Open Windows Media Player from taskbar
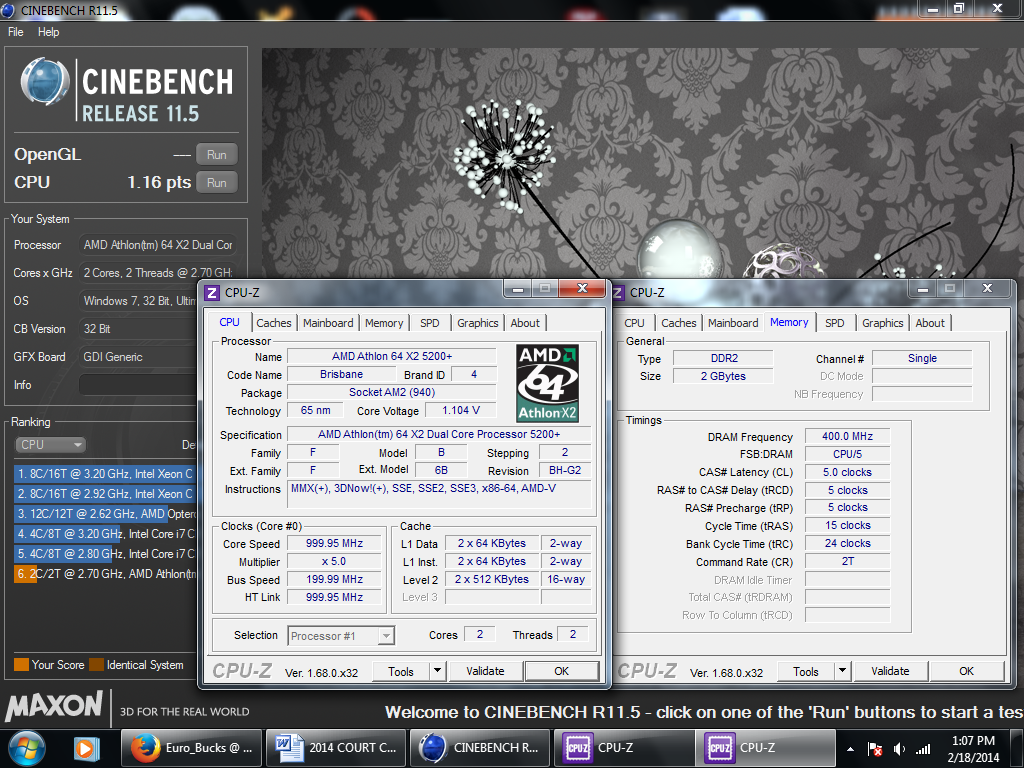This screenshot has width=1024, height=768. click(x=86, y=748)
